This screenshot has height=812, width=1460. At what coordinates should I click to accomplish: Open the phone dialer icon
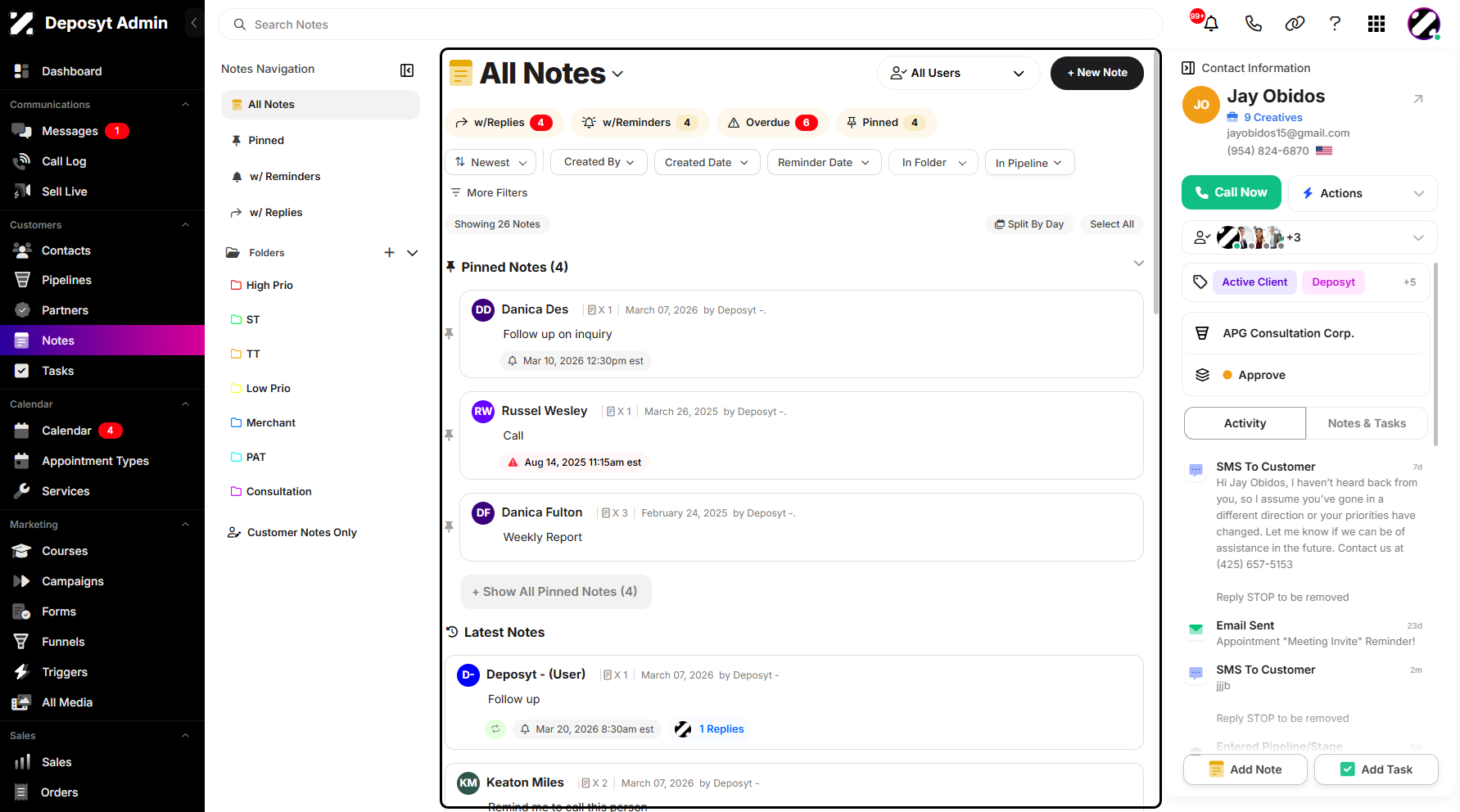click(x=1253, y=24)
